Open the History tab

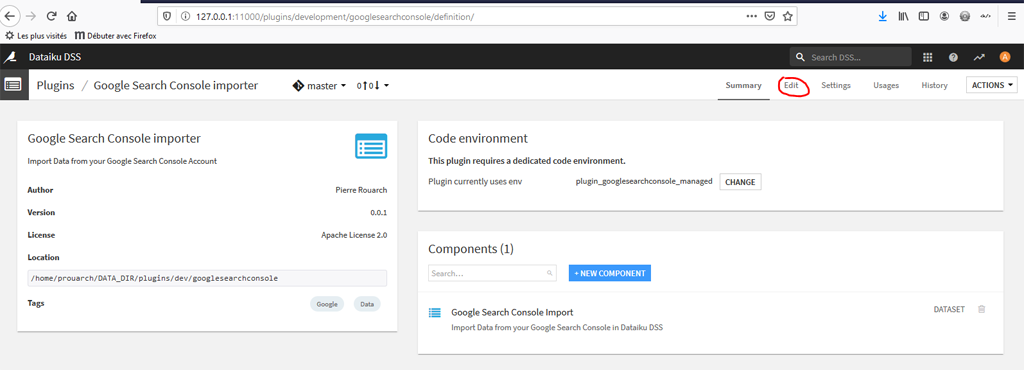click(x=935, y=85)
